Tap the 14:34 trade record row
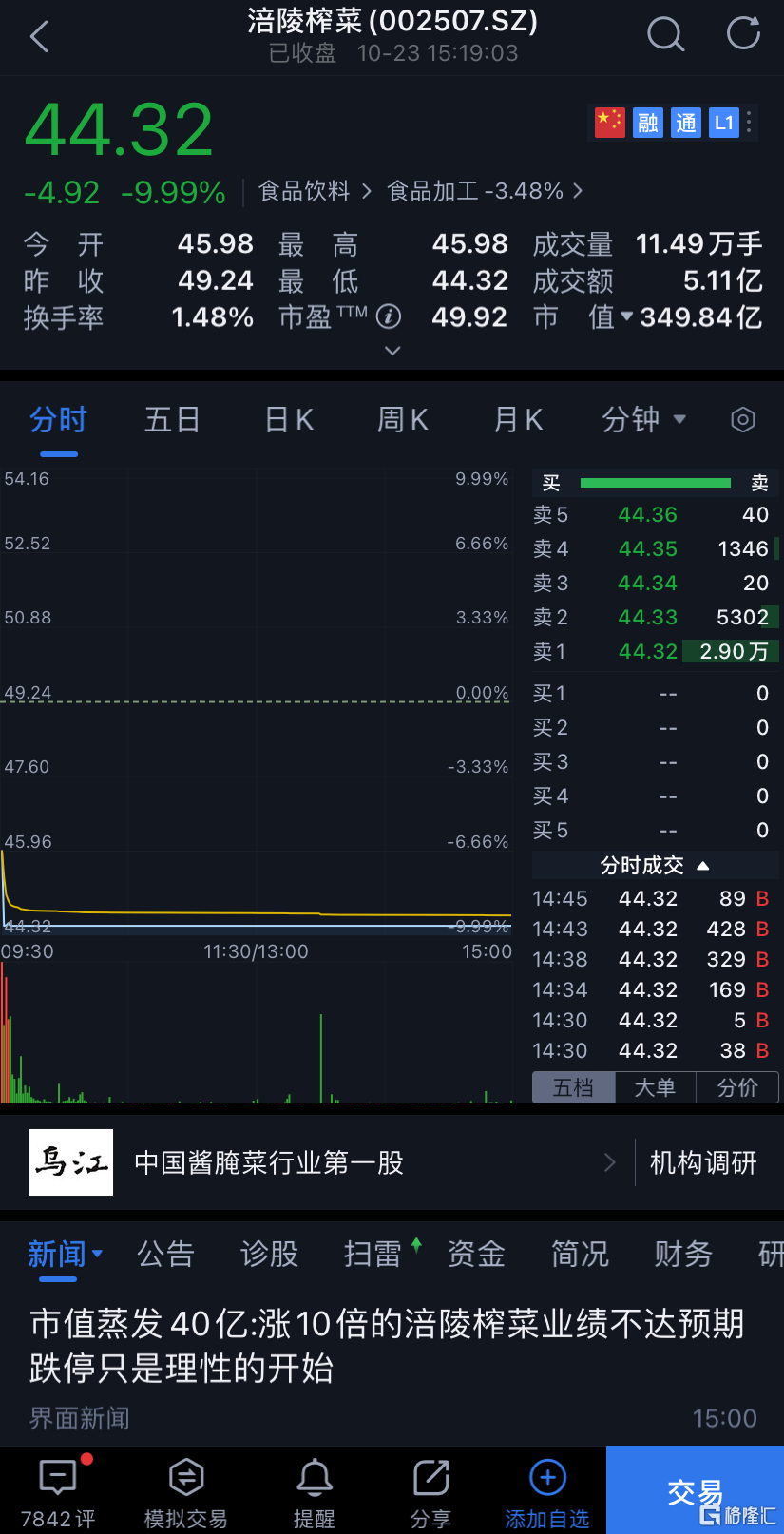The height and width of the screenshot is (1534, 784). point(656,989)
